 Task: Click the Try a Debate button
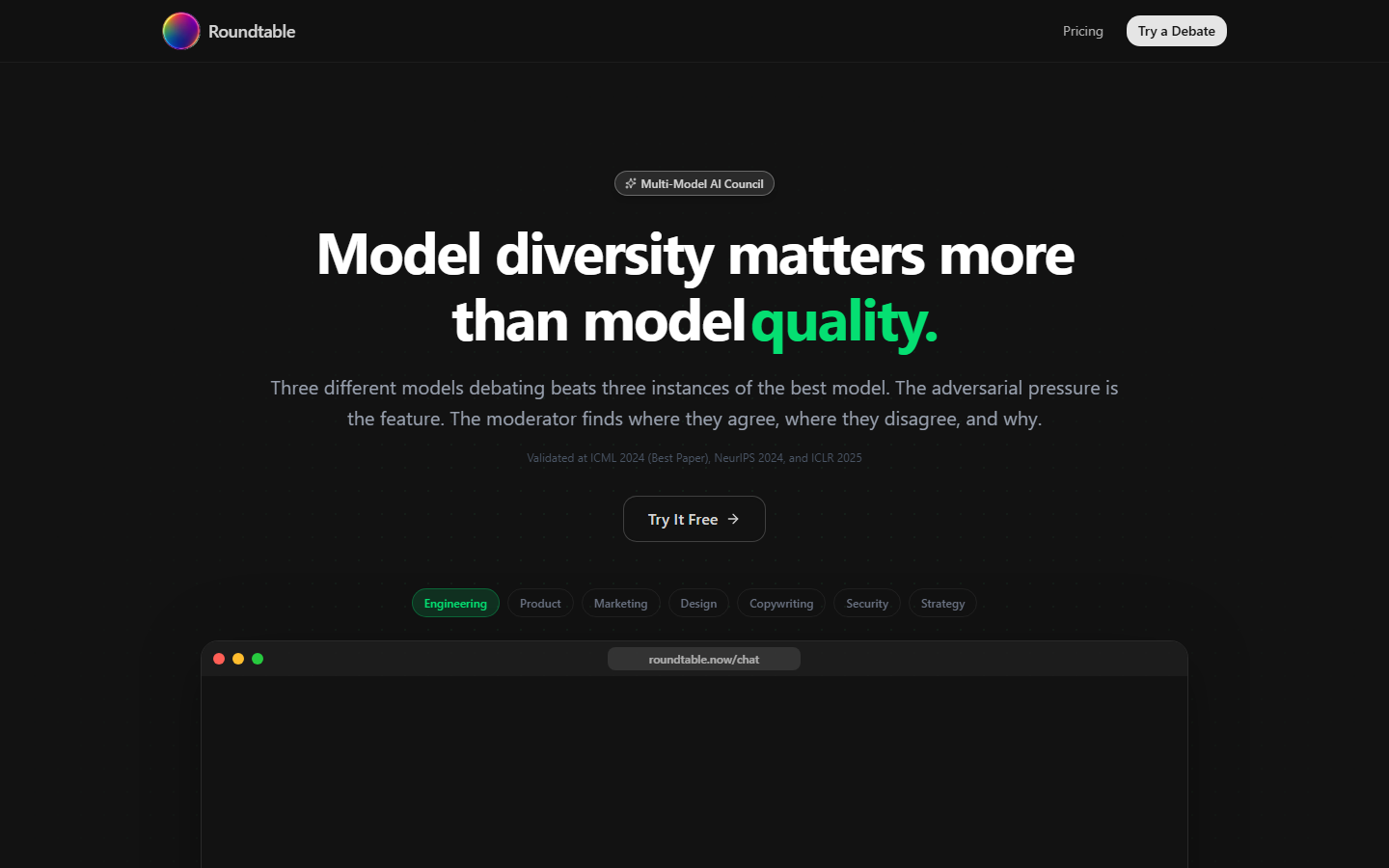[1177, 31]
